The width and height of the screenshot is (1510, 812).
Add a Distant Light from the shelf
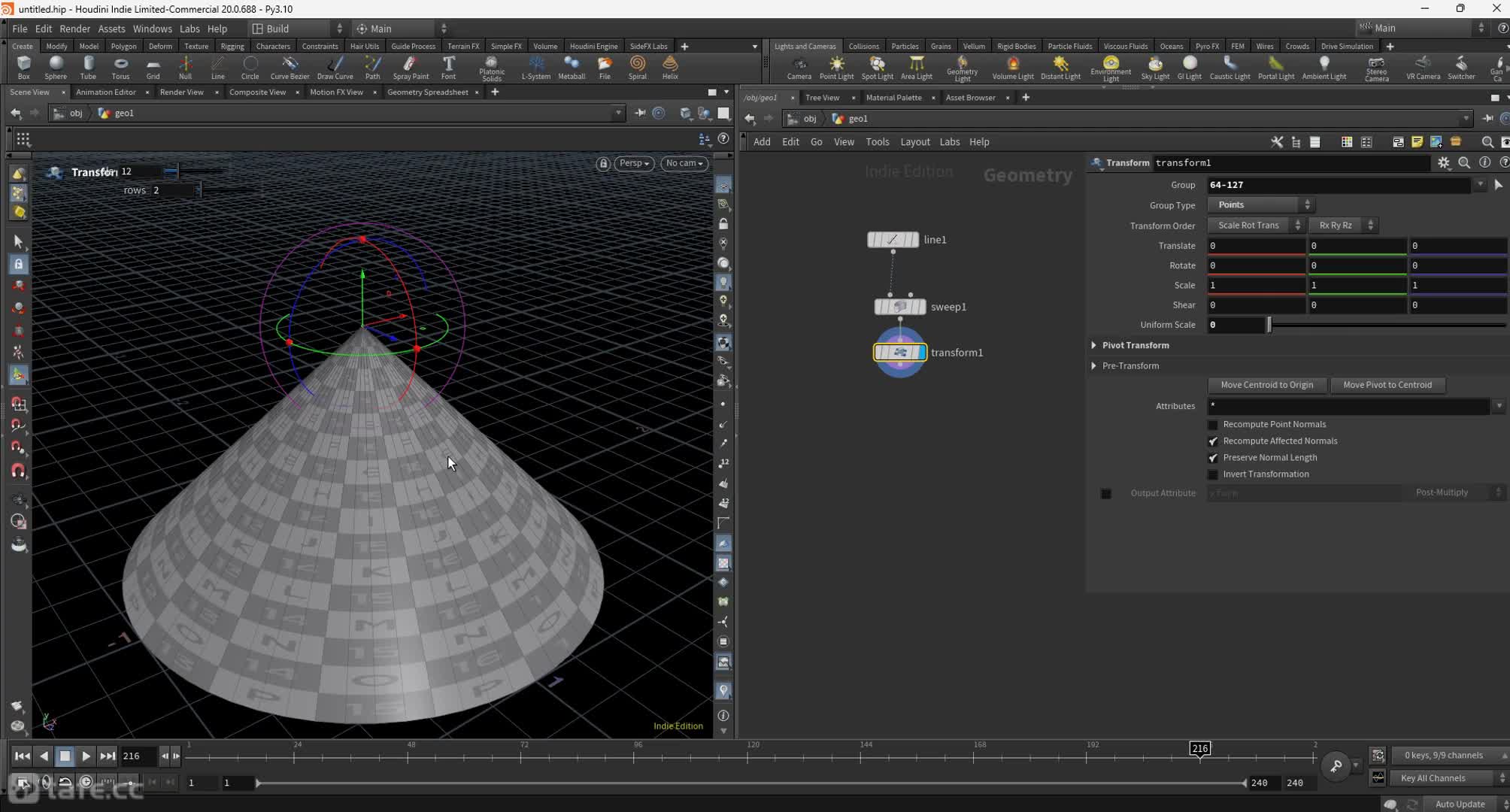(1060, 67)
